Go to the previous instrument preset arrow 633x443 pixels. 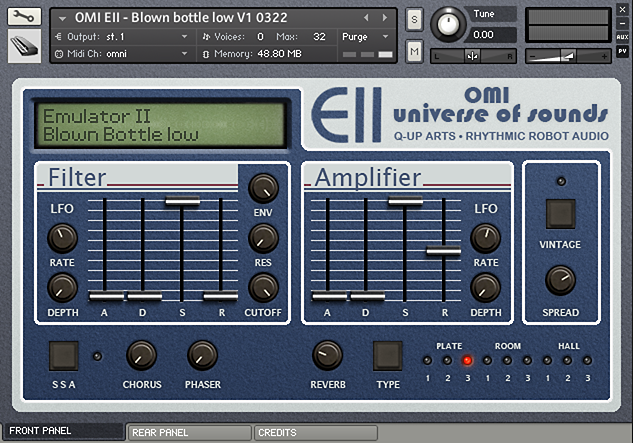pos(366,17)
